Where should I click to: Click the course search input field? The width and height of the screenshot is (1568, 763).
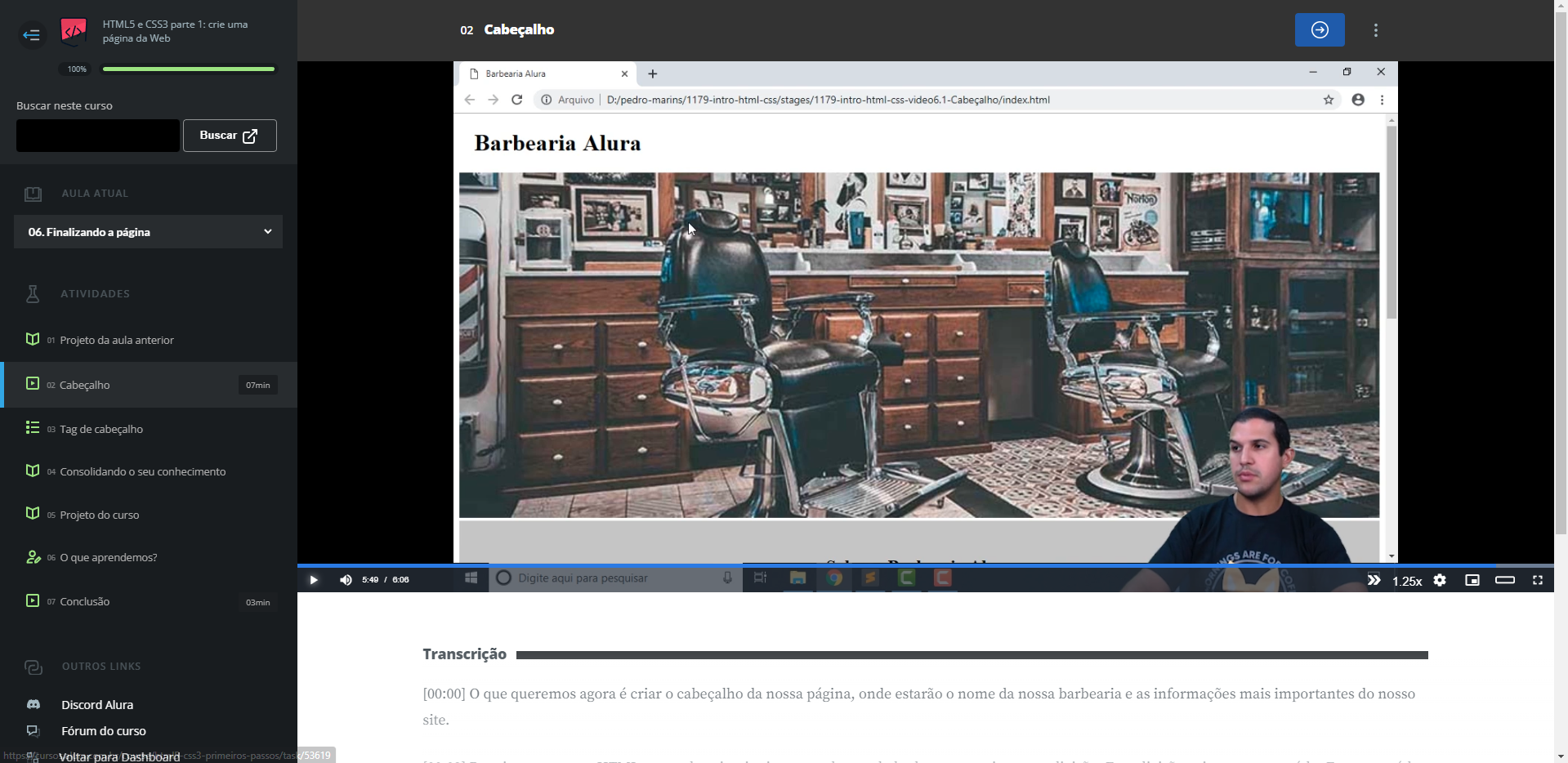[x=98, y=136]
